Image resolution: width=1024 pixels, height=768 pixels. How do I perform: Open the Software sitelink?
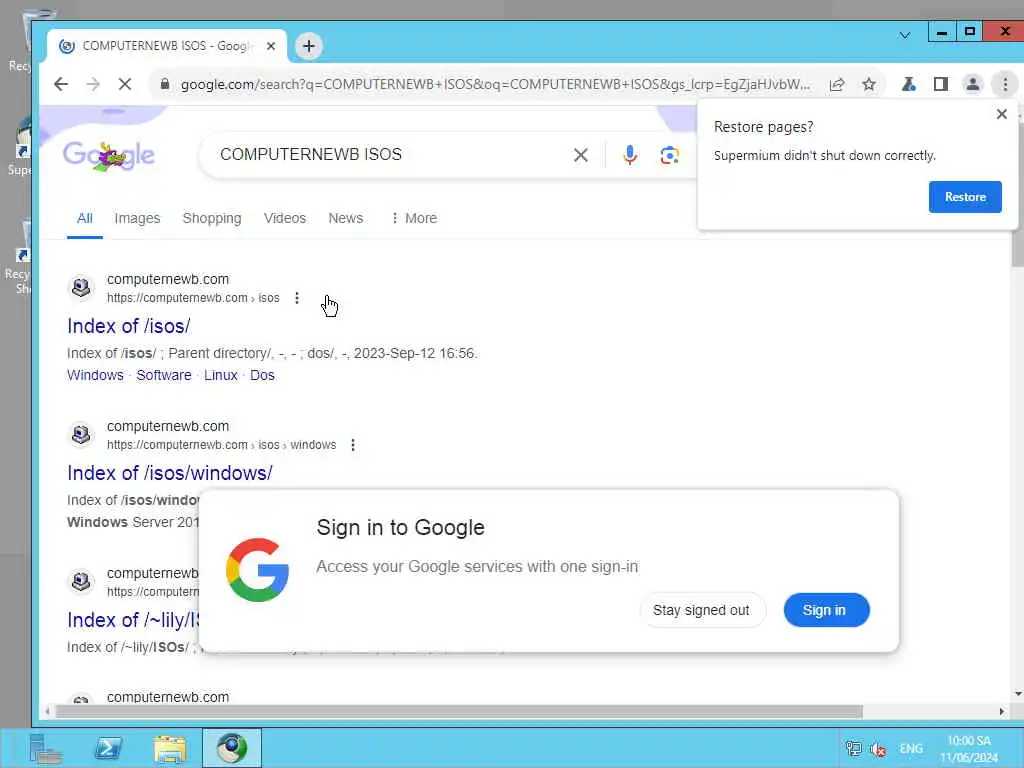coord(164,376)
